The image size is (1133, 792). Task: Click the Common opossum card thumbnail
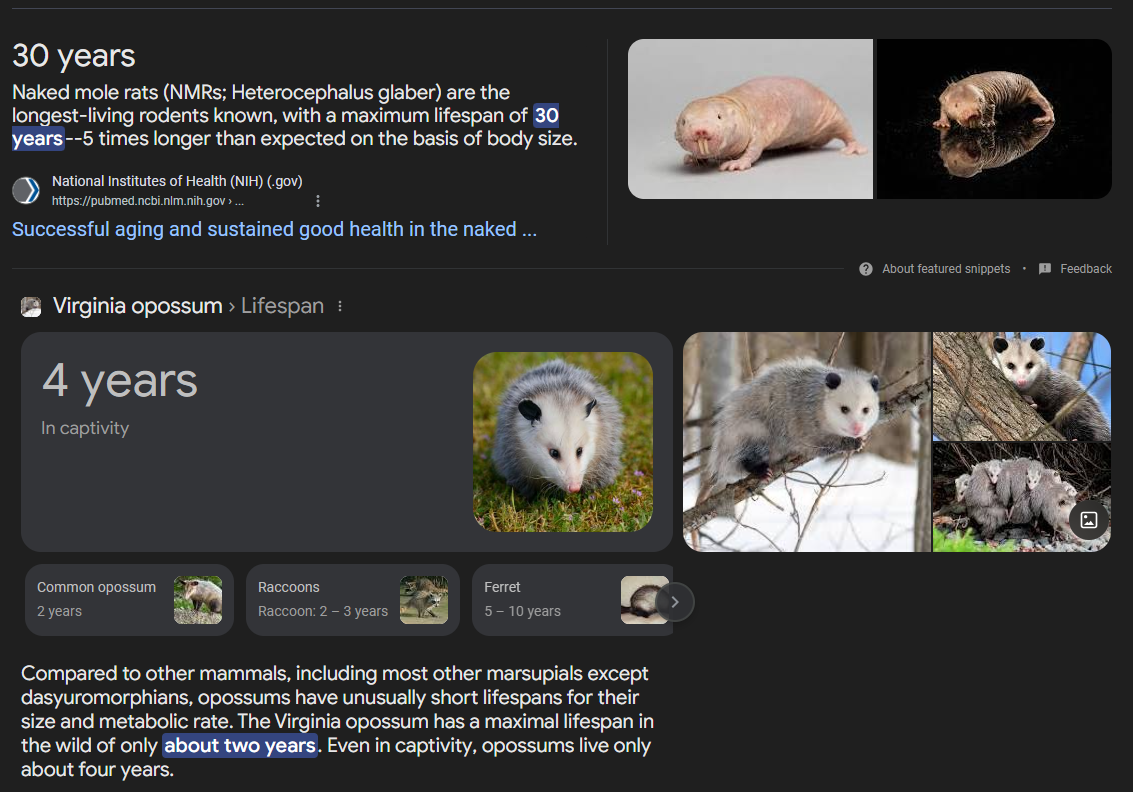(198, 600)
